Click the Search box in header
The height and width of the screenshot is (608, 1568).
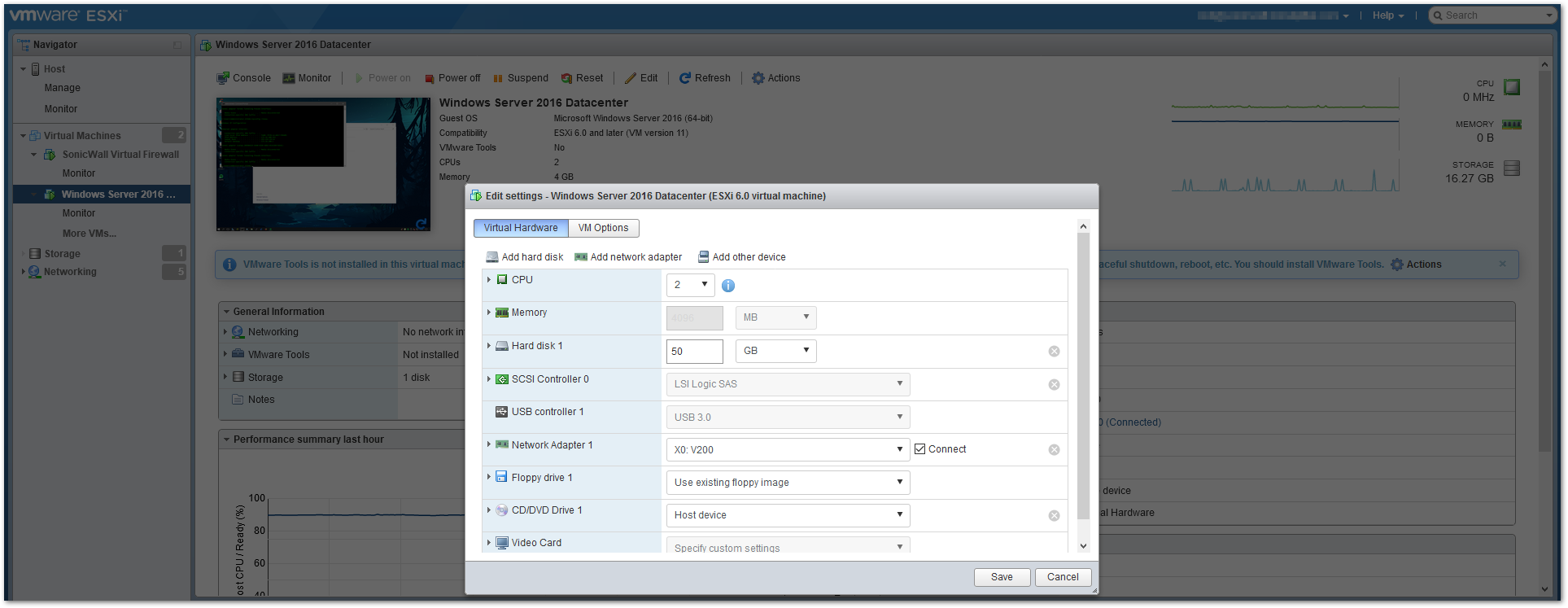[x=1492, y=15]
